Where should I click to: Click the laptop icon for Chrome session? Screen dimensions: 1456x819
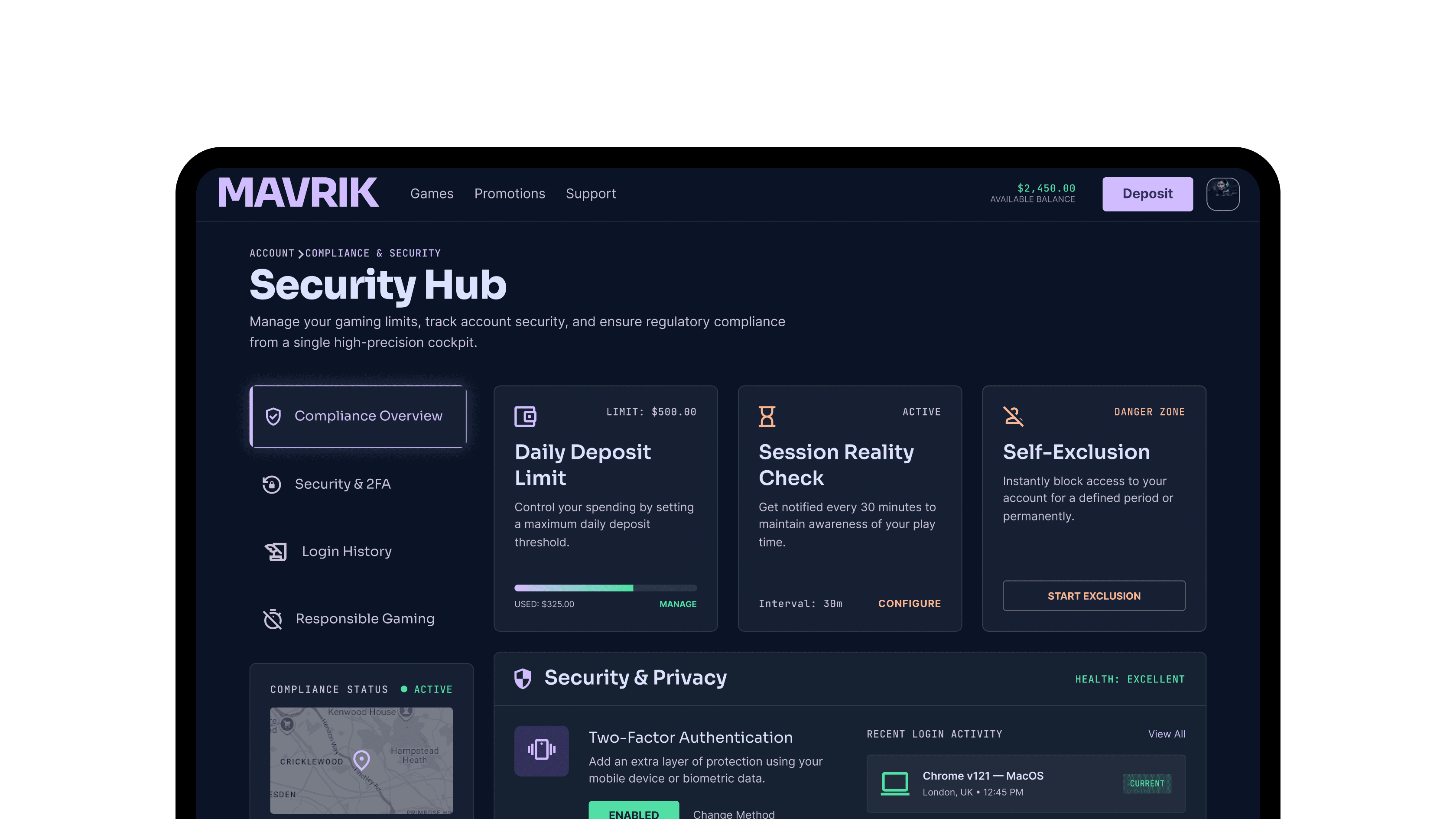895,784
